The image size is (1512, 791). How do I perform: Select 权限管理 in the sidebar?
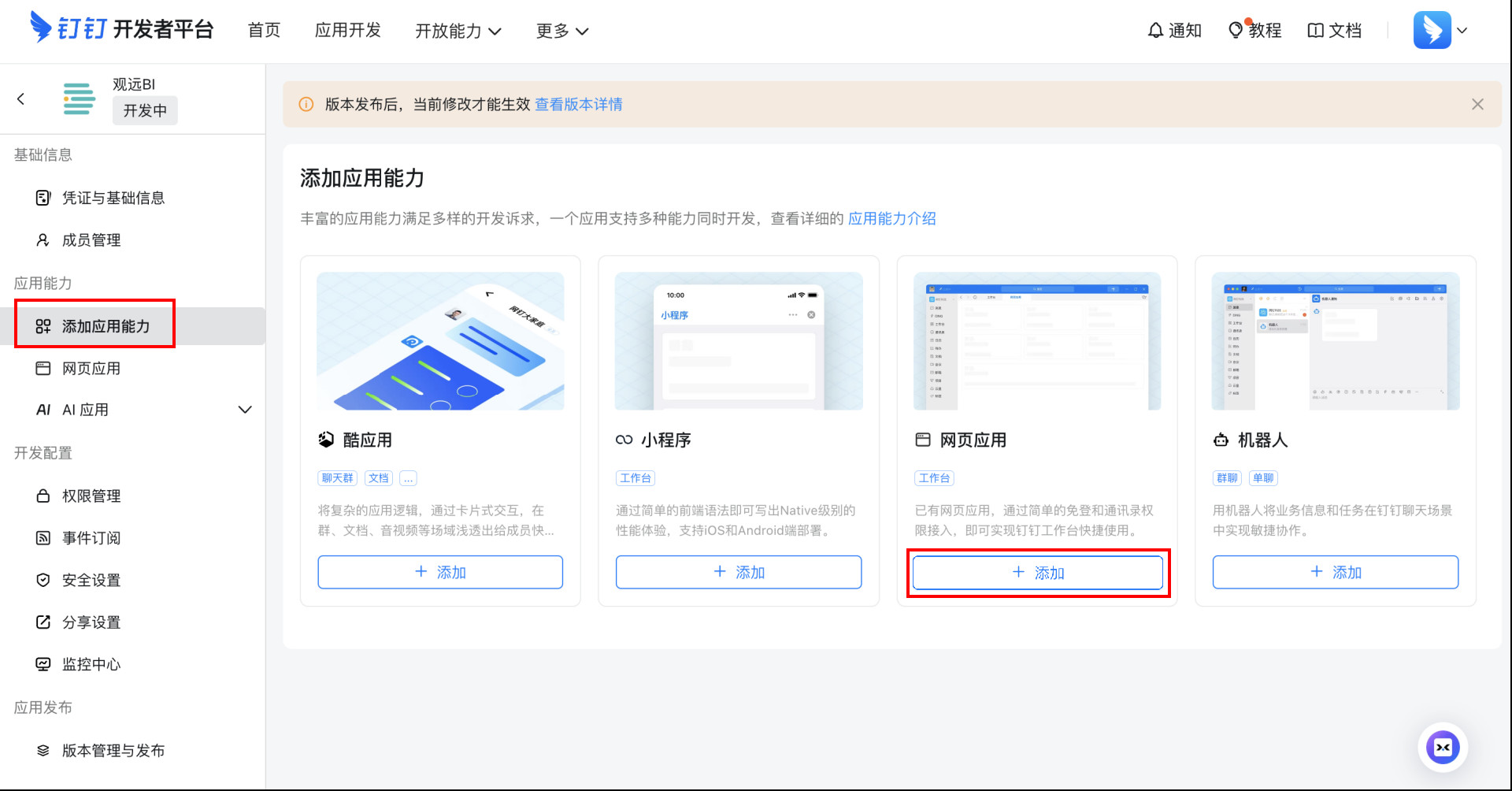[x=91, y=496]
